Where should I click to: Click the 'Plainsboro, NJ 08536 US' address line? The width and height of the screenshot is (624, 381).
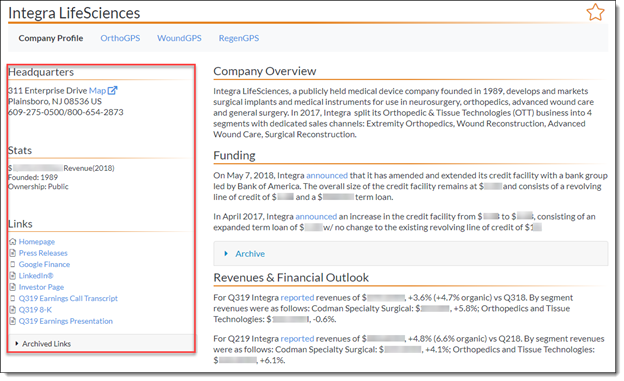pos(55,102)
